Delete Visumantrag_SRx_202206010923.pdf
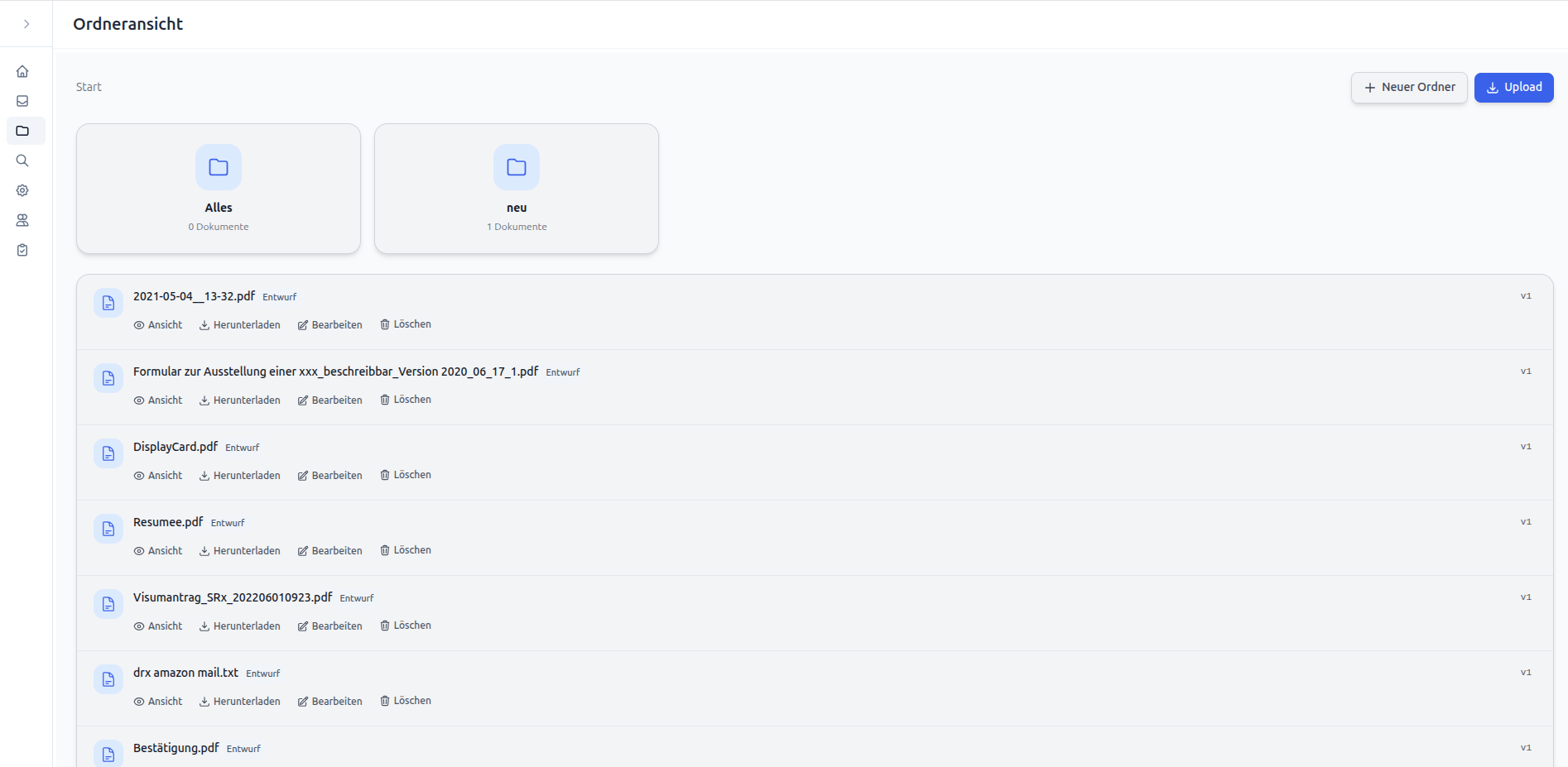Viewport: 1568px width, 767px height. (406, 626)
